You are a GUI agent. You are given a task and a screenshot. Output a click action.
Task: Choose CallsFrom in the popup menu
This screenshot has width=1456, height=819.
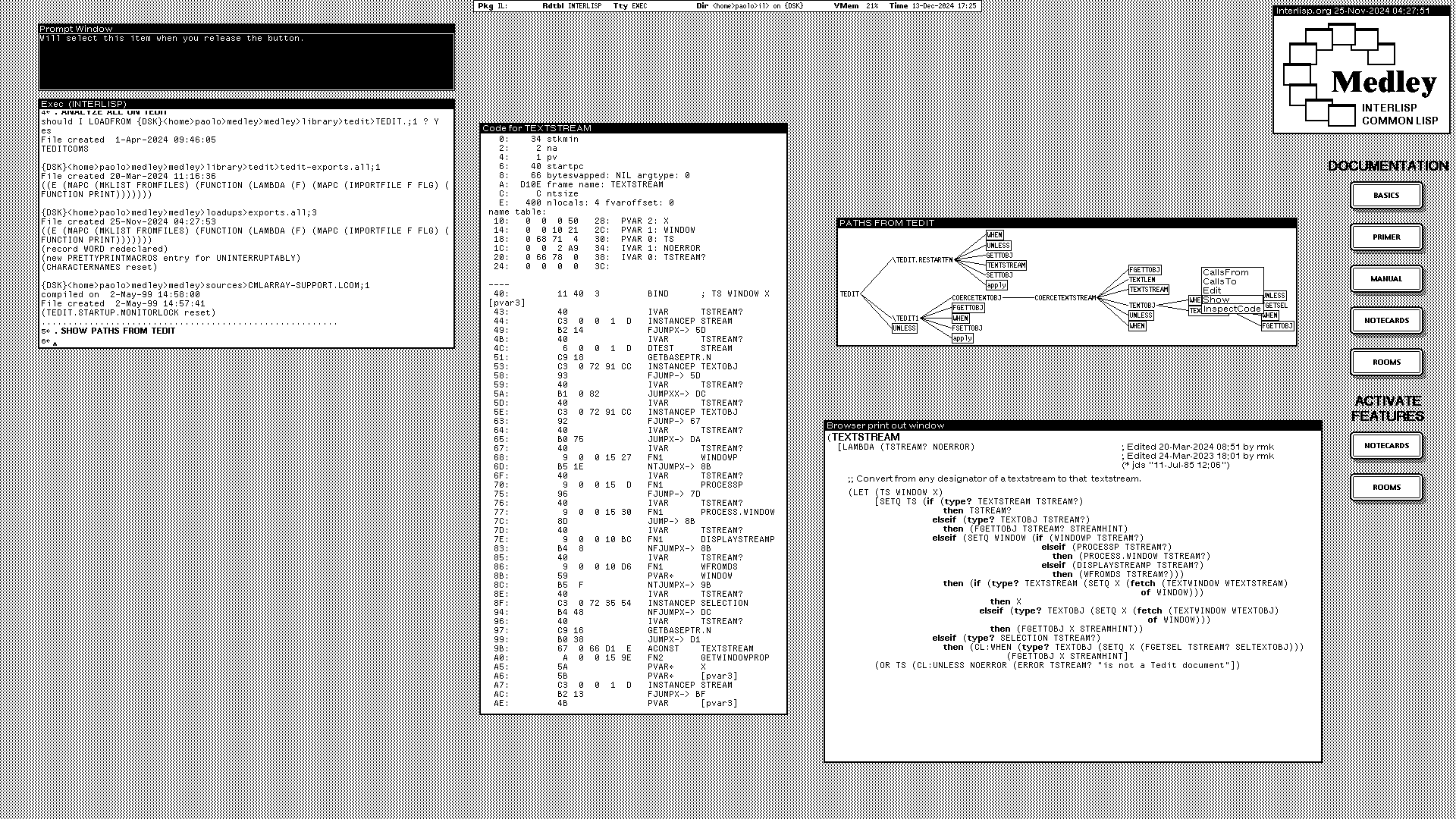click(1232, 272)
